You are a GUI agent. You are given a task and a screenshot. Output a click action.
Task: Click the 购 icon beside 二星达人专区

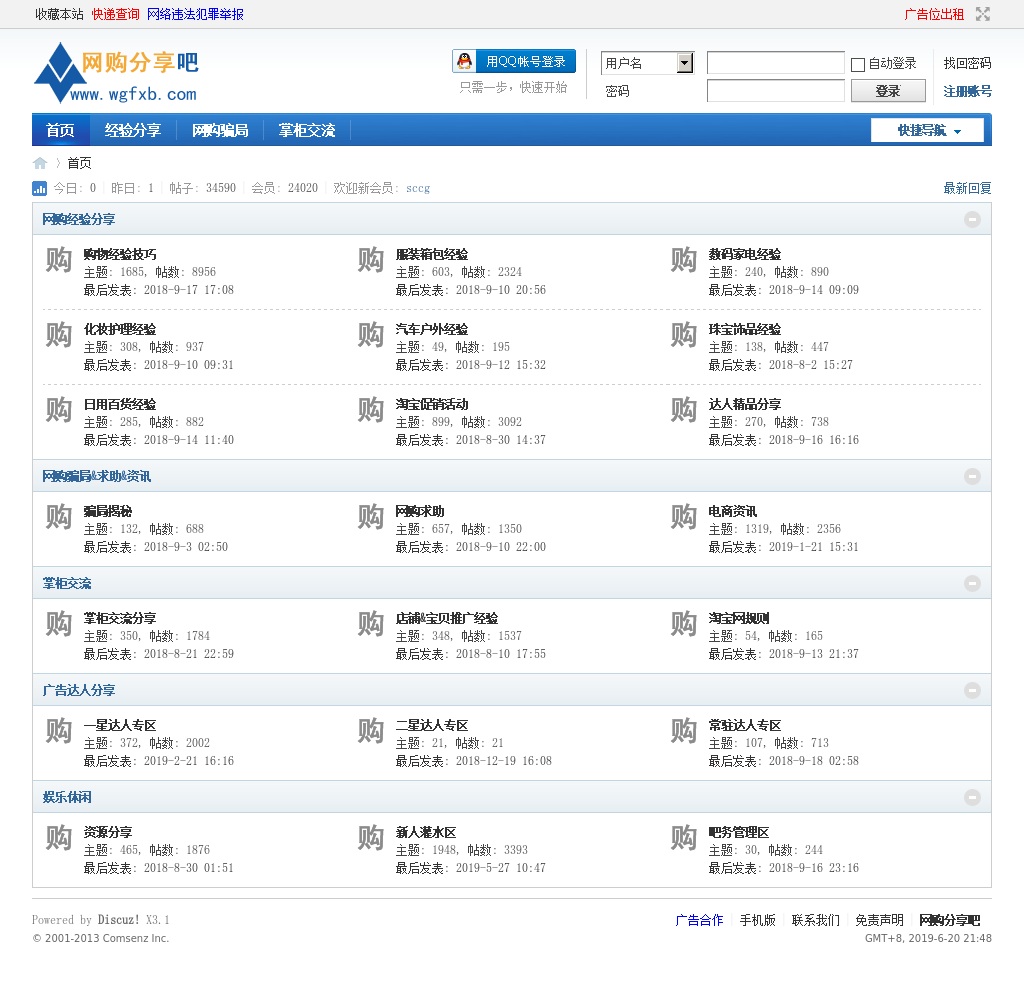(x=371, y=732)
